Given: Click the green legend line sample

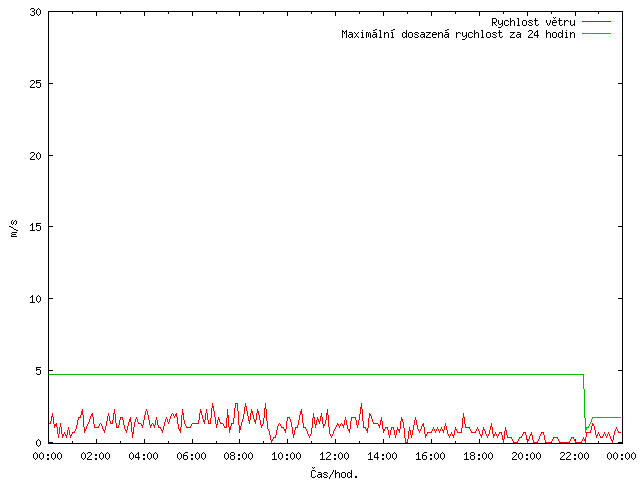Looking at the screenshot, I should click(596, 34).
